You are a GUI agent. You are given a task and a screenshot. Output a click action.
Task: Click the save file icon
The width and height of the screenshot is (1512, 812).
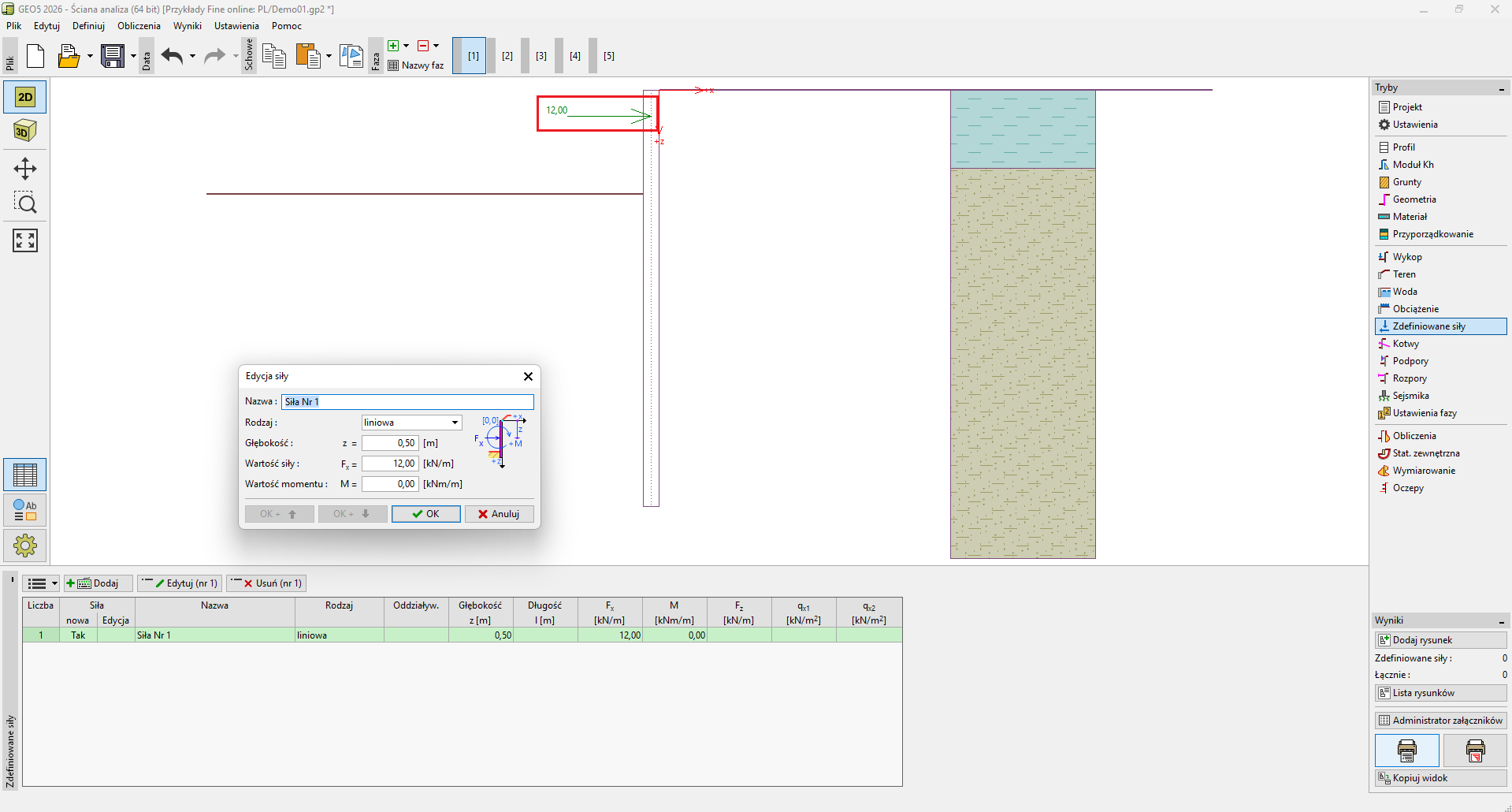[113, 56]
